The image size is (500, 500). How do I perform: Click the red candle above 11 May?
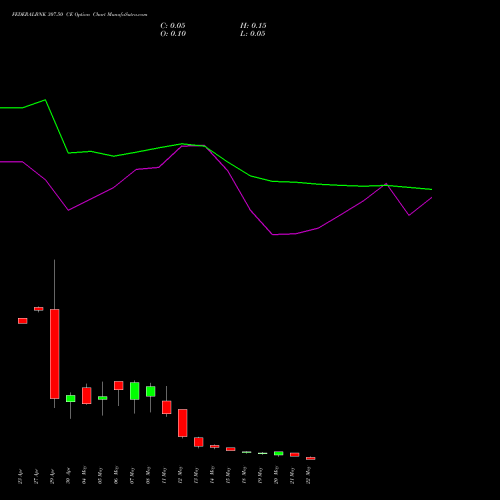tap(167, 407)
